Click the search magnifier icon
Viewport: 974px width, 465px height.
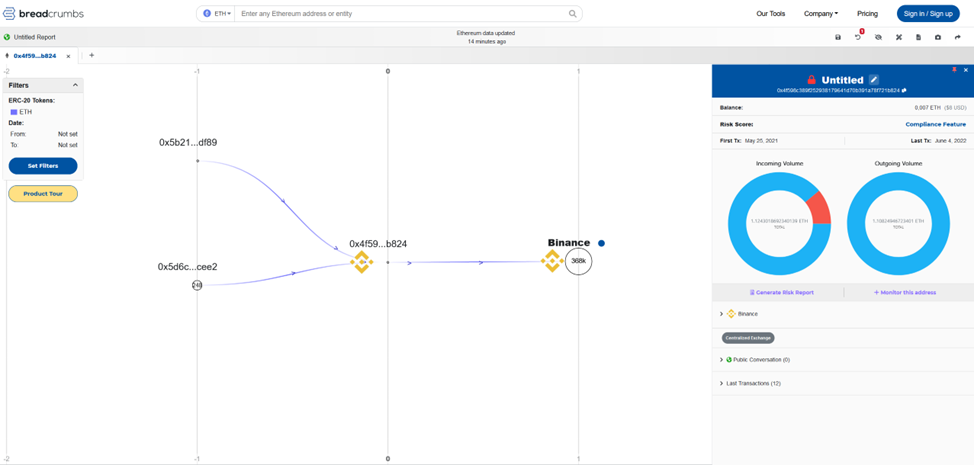(573, 14)
